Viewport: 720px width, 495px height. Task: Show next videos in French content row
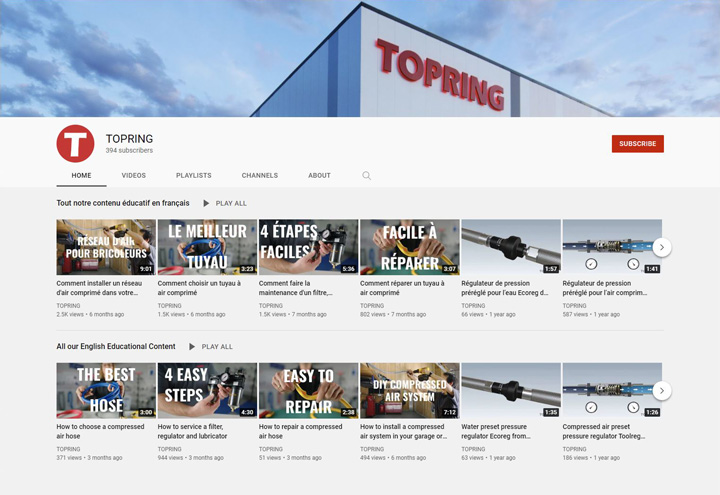(662, 247)
